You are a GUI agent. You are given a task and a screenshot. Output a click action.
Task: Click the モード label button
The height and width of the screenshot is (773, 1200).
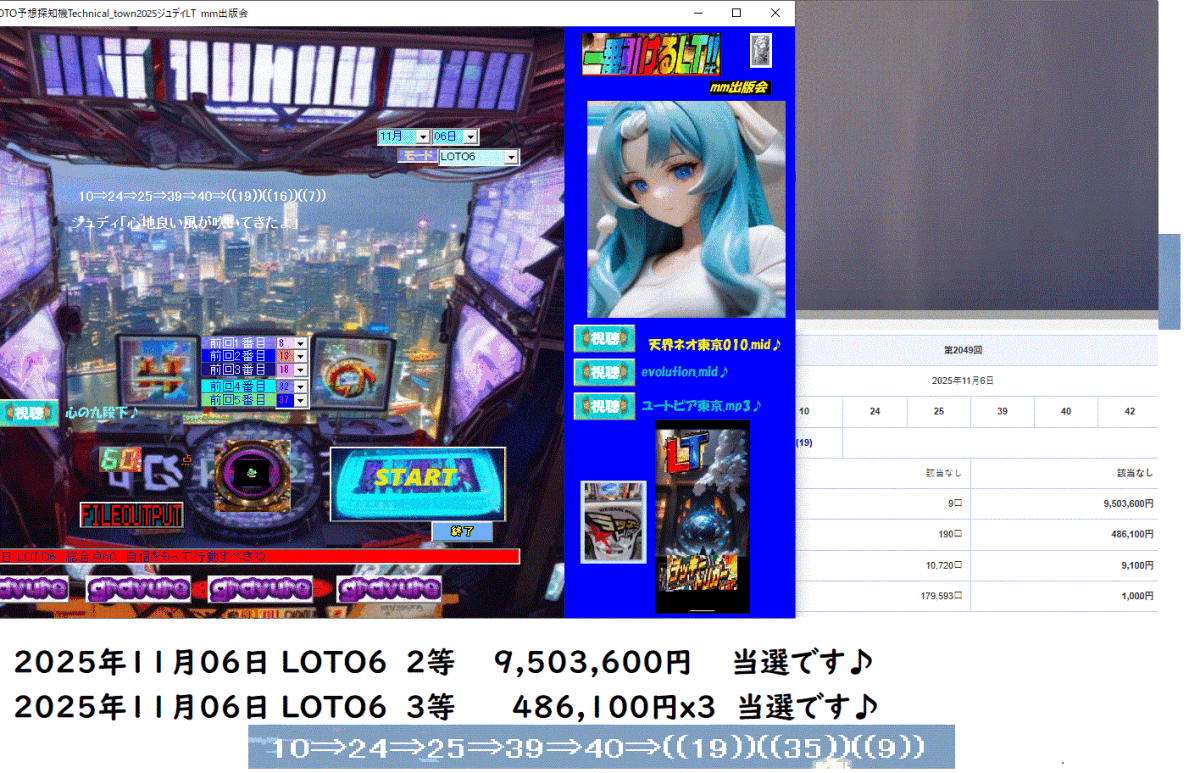tap(417, 157)
